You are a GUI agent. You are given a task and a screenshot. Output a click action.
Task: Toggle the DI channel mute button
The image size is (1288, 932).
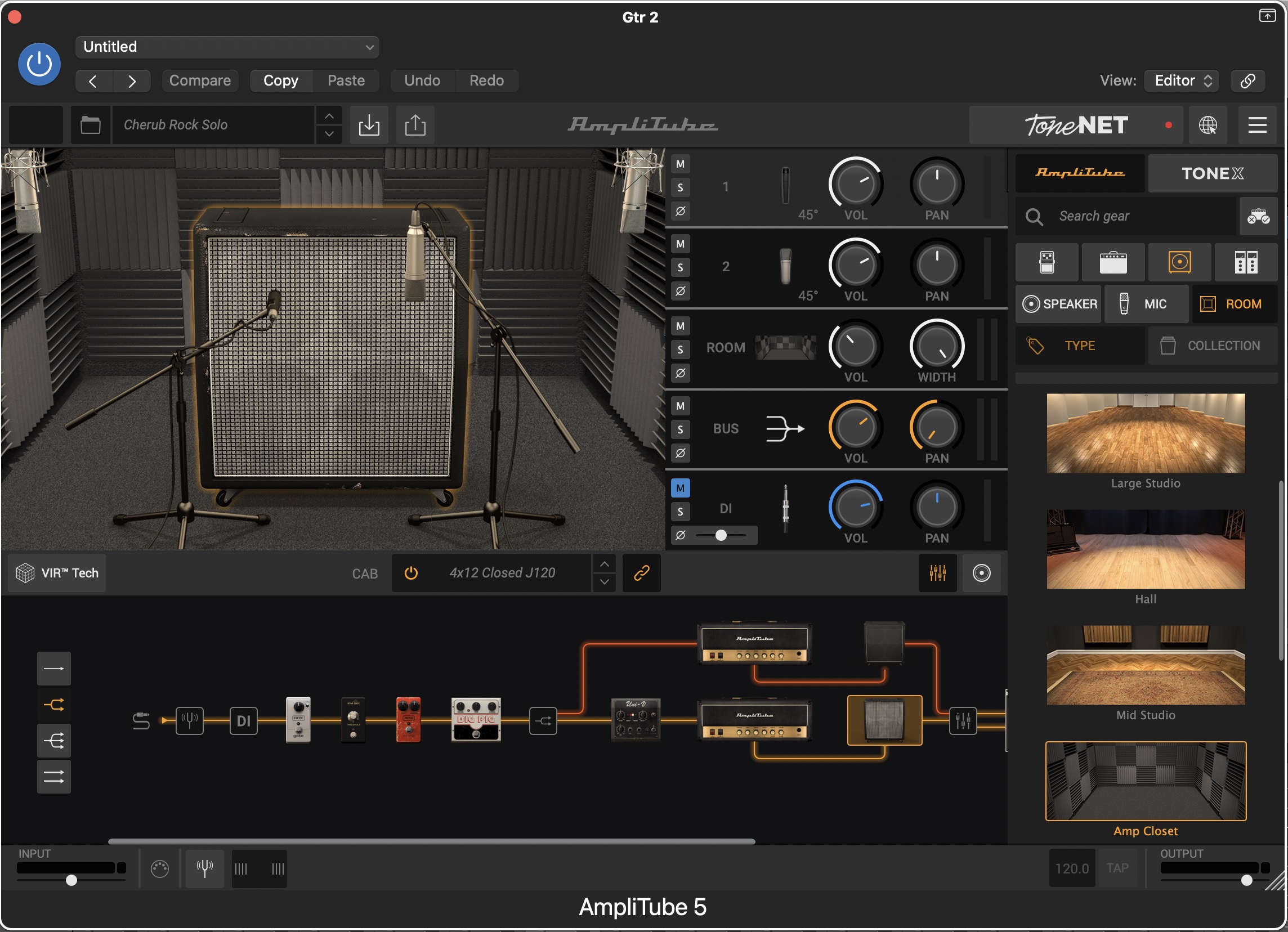point(681,488)
